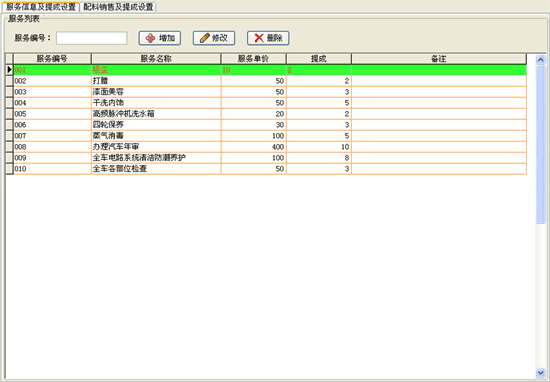Screen dimensions: 550x382
Task: Click price 100 in row 007
Action: tap(278, 136)
